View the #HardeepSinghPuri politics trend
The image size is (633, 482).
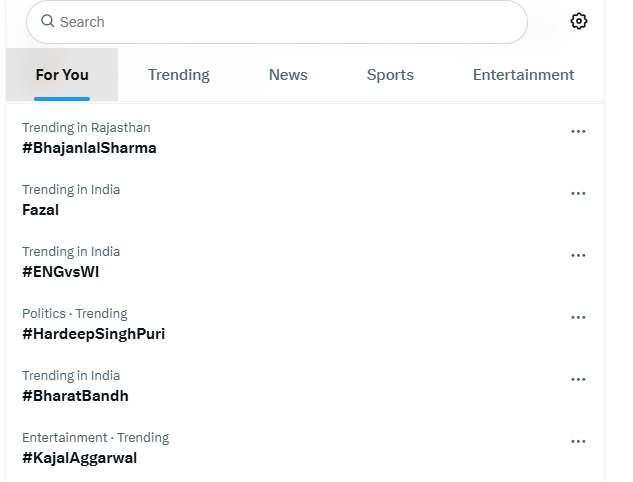(93, 334)
